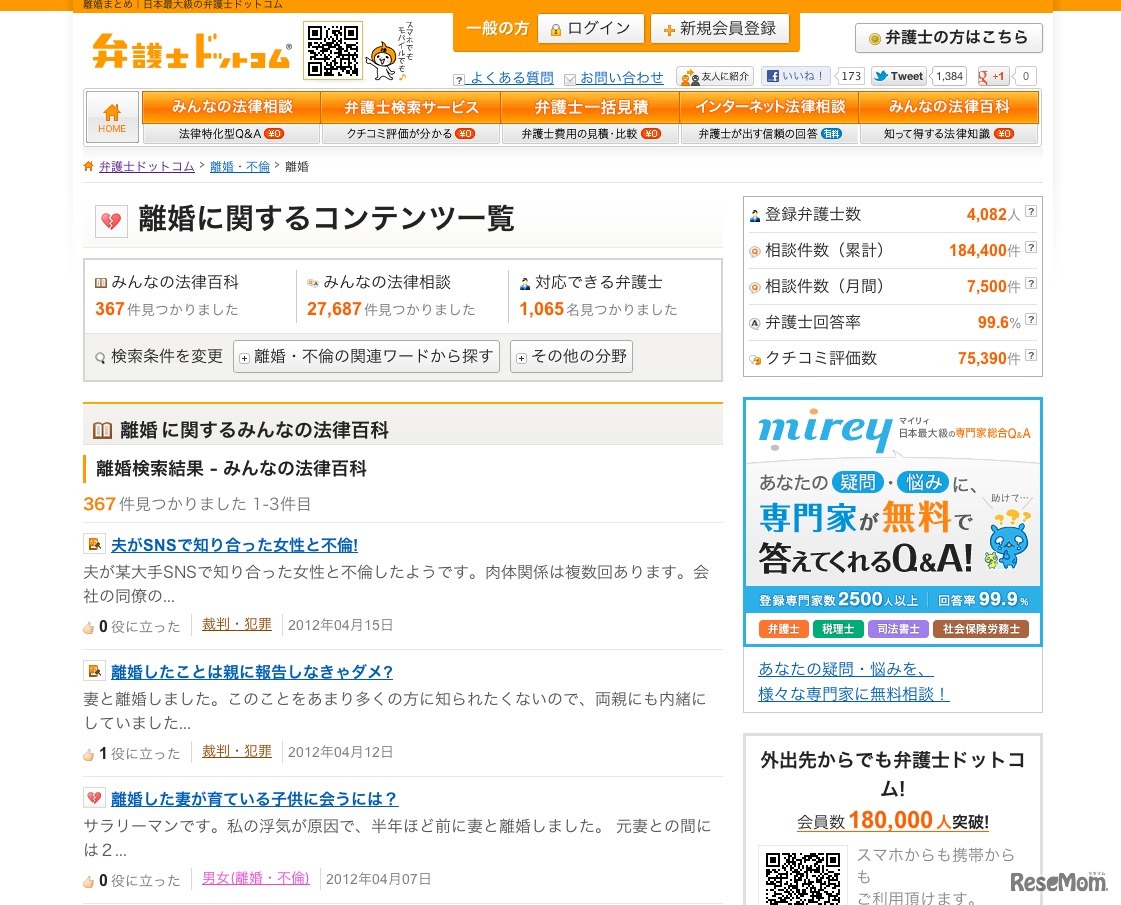Viewport: 1121px width, 905px height.
Task: Click the ログイン button
Action: [591, 28]
